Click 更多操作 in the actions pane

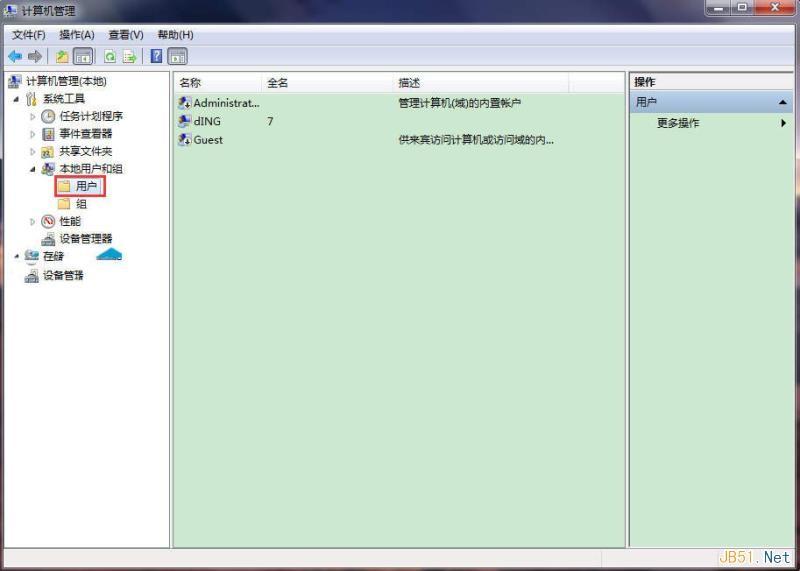pyautogui.click(x=678, y=123)
